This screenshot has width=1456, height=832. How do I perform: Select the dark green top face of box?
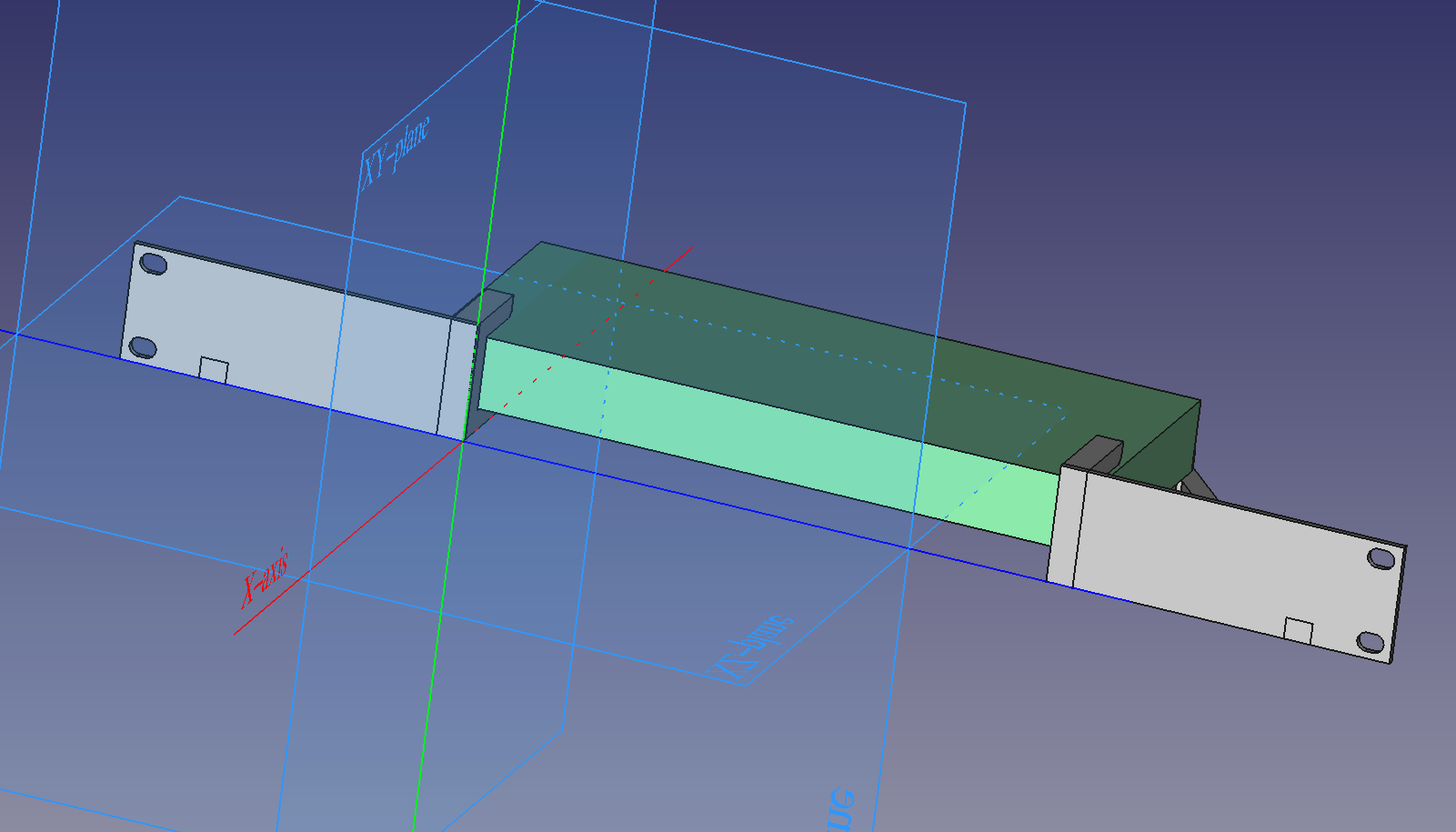[x=846, y=359]
